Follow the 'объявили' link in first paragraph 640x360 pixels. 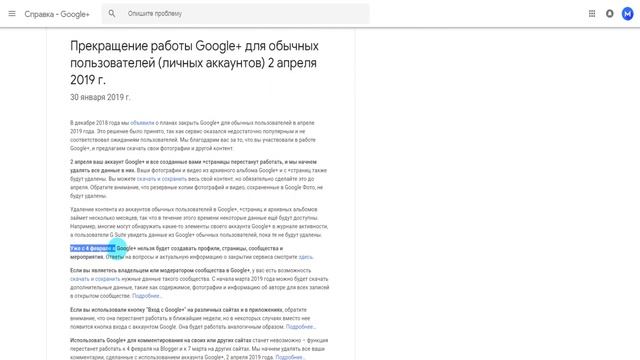pyautogui.click(x=142, y=122)
